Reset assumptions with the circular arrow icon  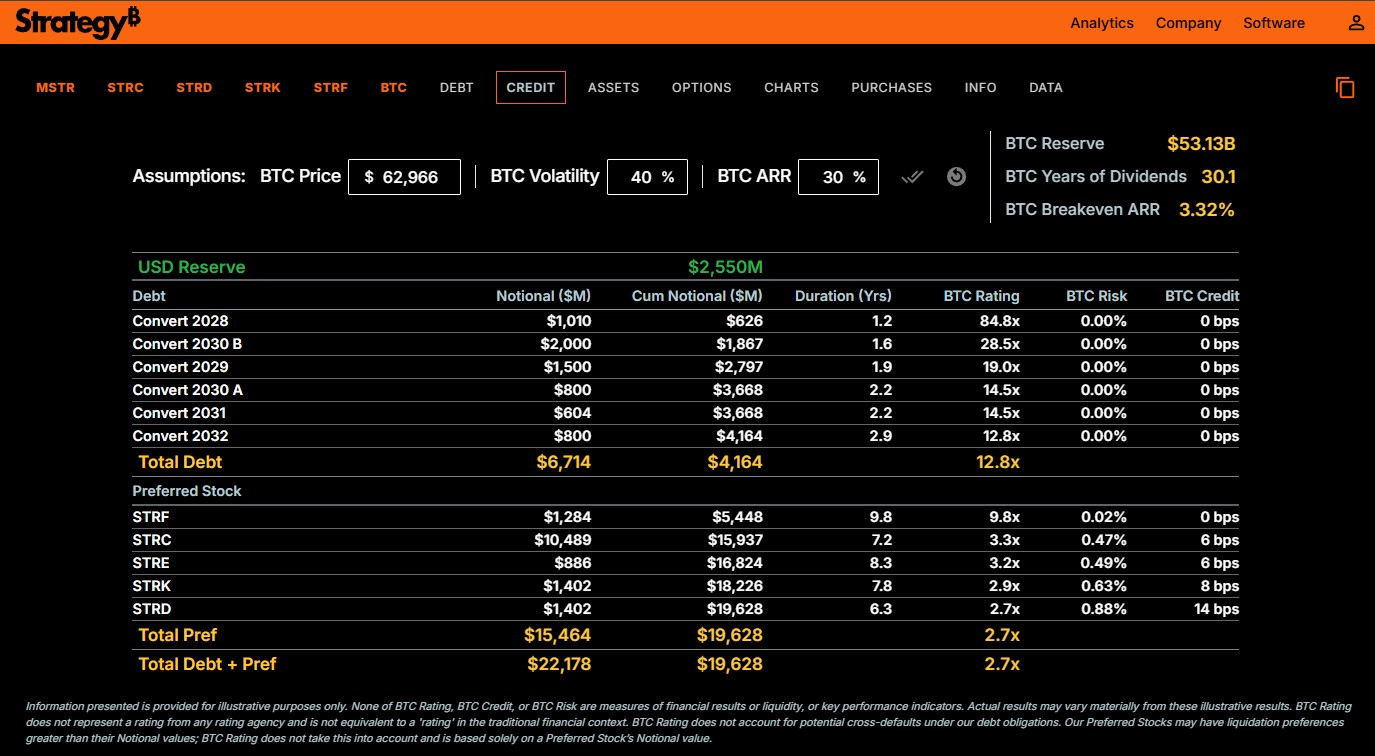click(x=956, y=177)
